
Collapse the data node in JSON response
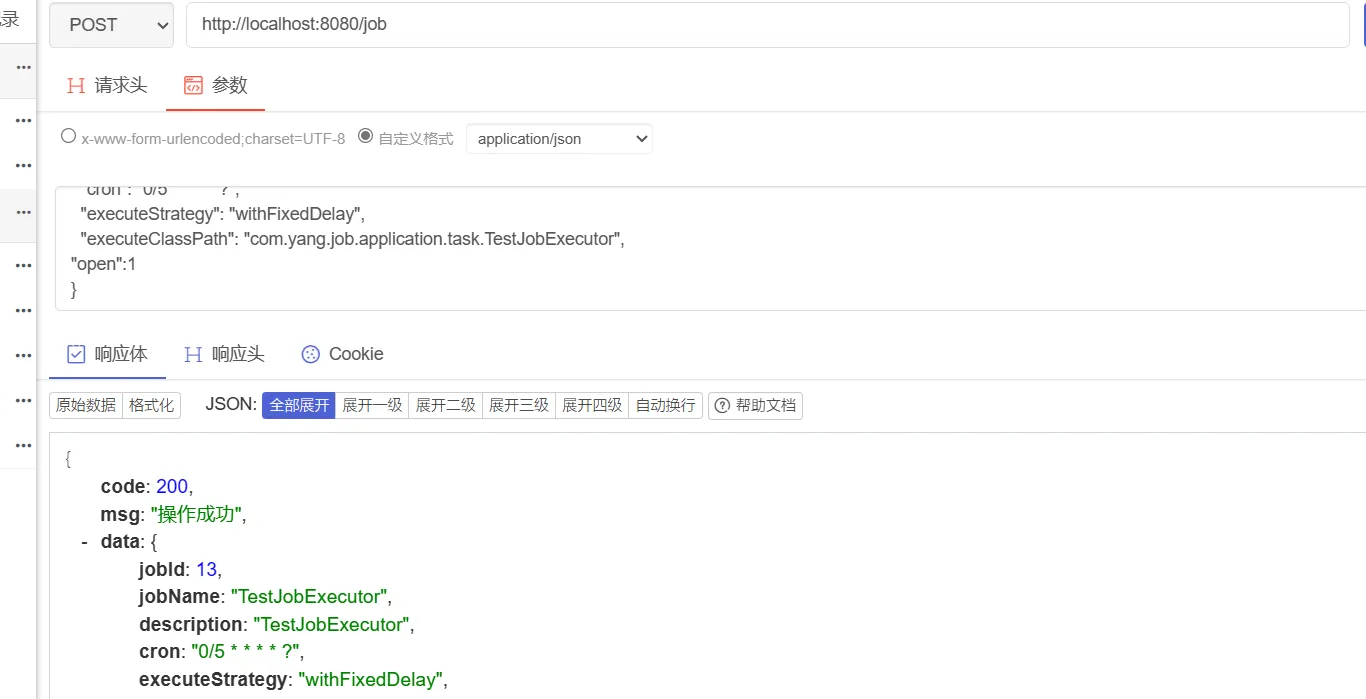coord(84,542)
